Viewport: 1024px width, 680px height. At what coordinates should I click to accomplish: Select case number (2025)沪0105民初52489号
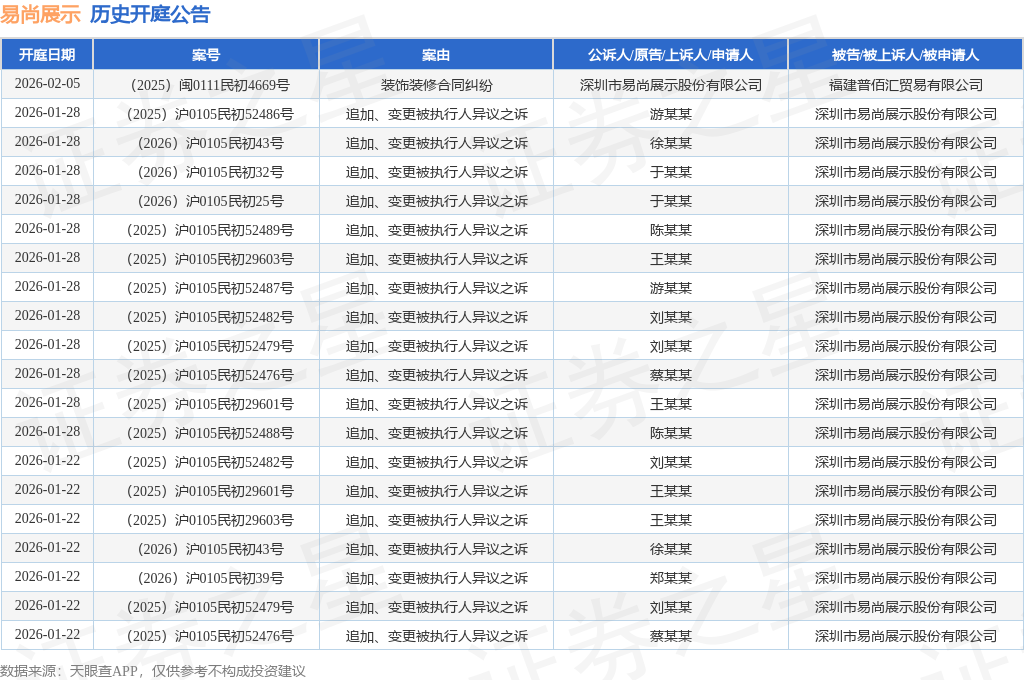[x=206, y=230]
